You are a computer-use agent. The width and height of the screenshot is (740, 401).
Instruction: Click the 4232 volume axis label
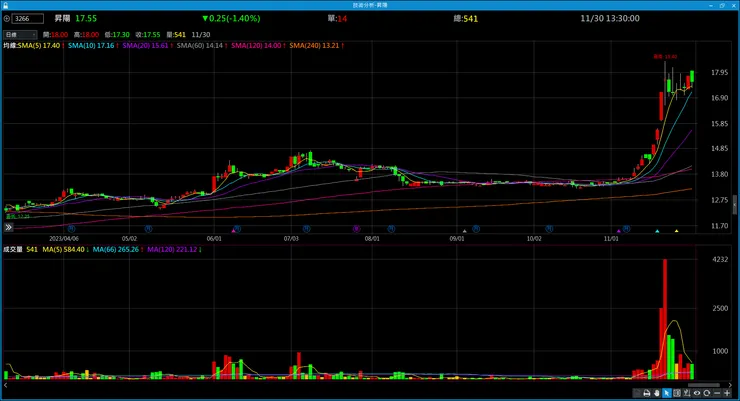tap(720, 259)
